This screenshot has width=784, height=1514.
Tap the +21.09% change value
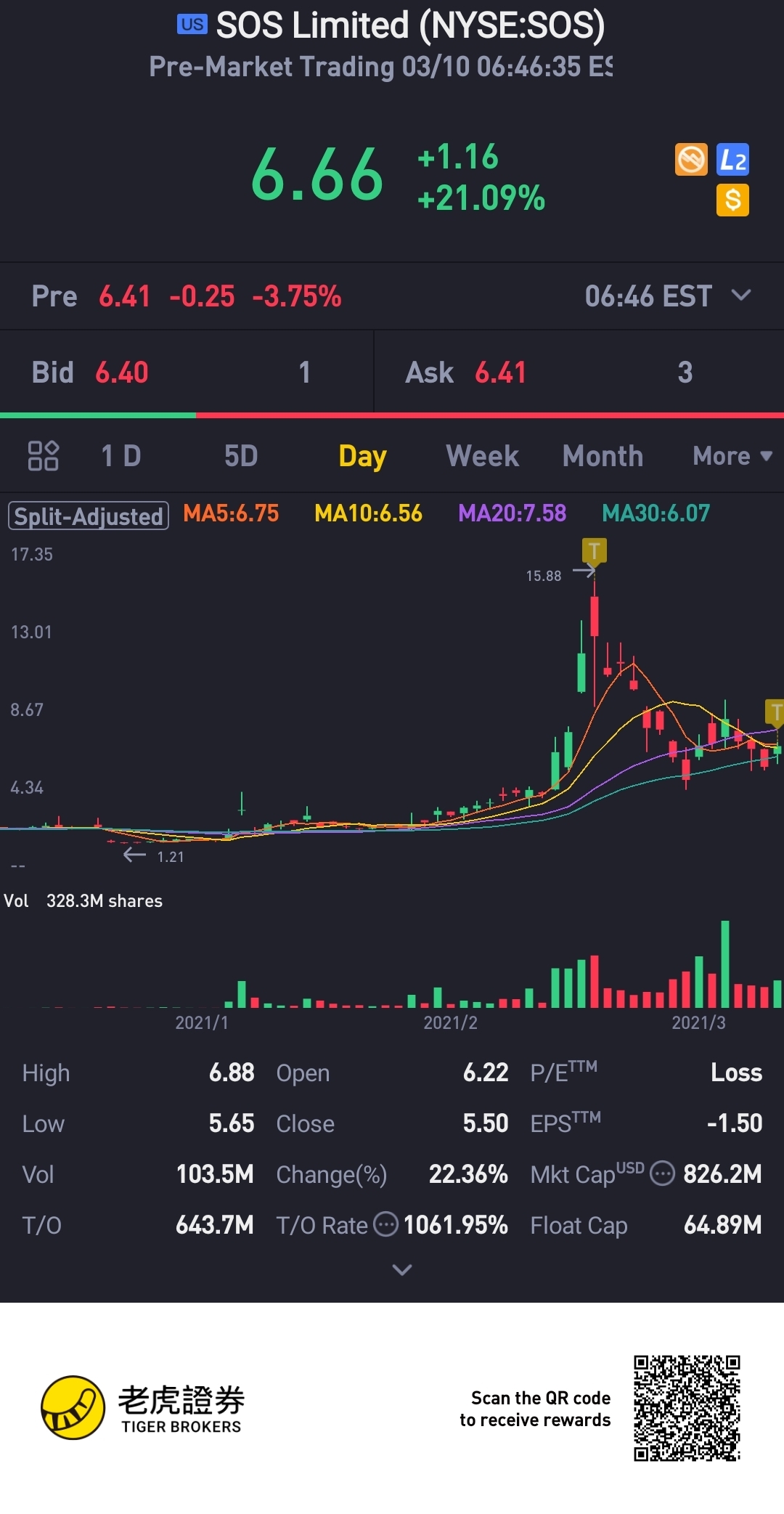click(481, 198)
